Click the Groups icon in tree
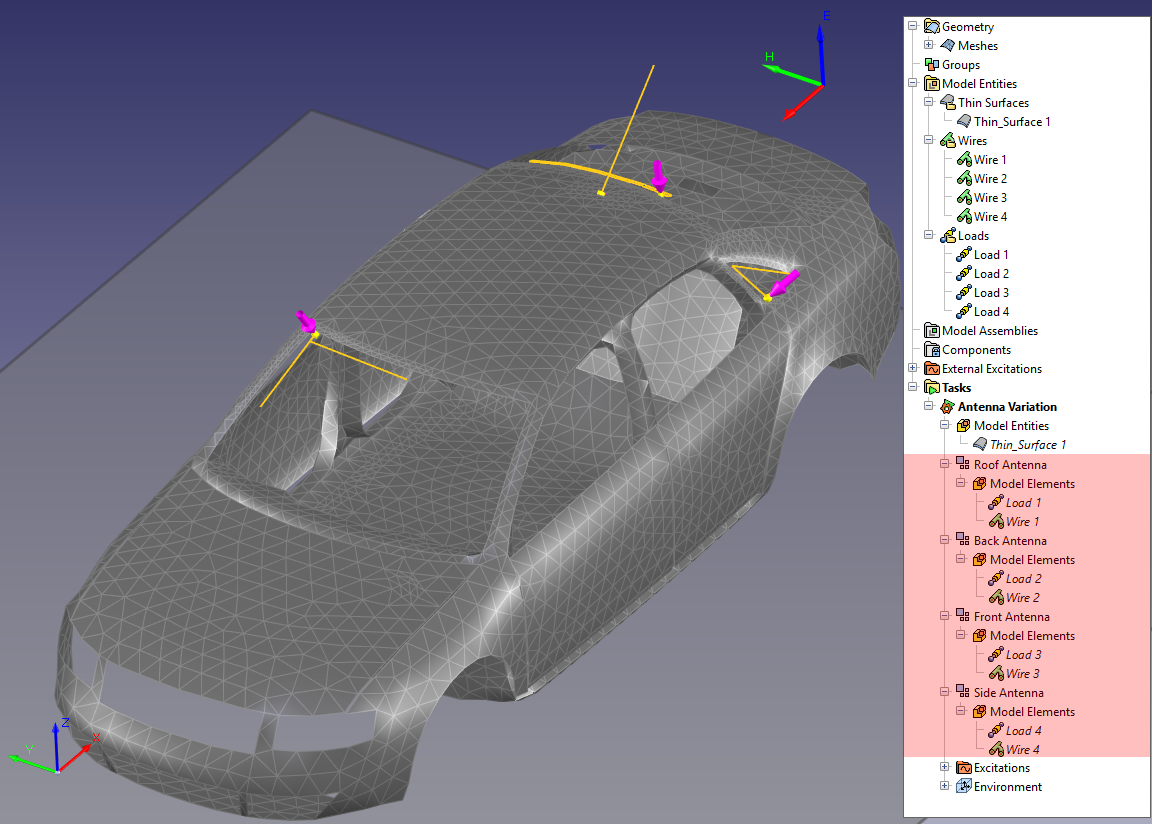1152x824 pixels. (932, 65)
